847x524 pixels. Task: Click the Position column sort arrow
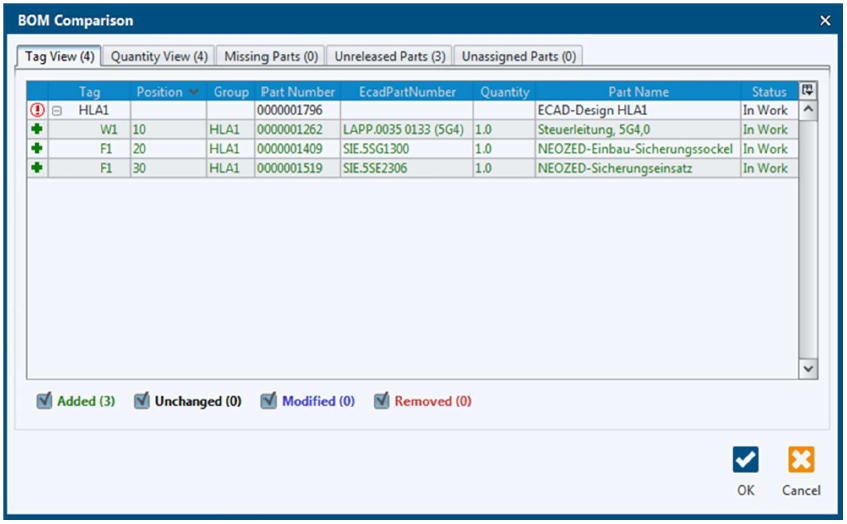[x=193, y=92]
